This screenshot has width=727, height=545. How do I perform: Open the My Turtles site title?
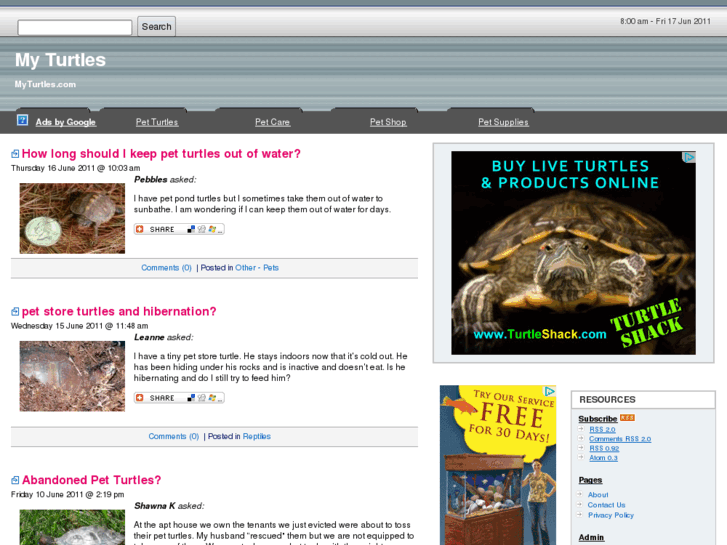(60, 60)
